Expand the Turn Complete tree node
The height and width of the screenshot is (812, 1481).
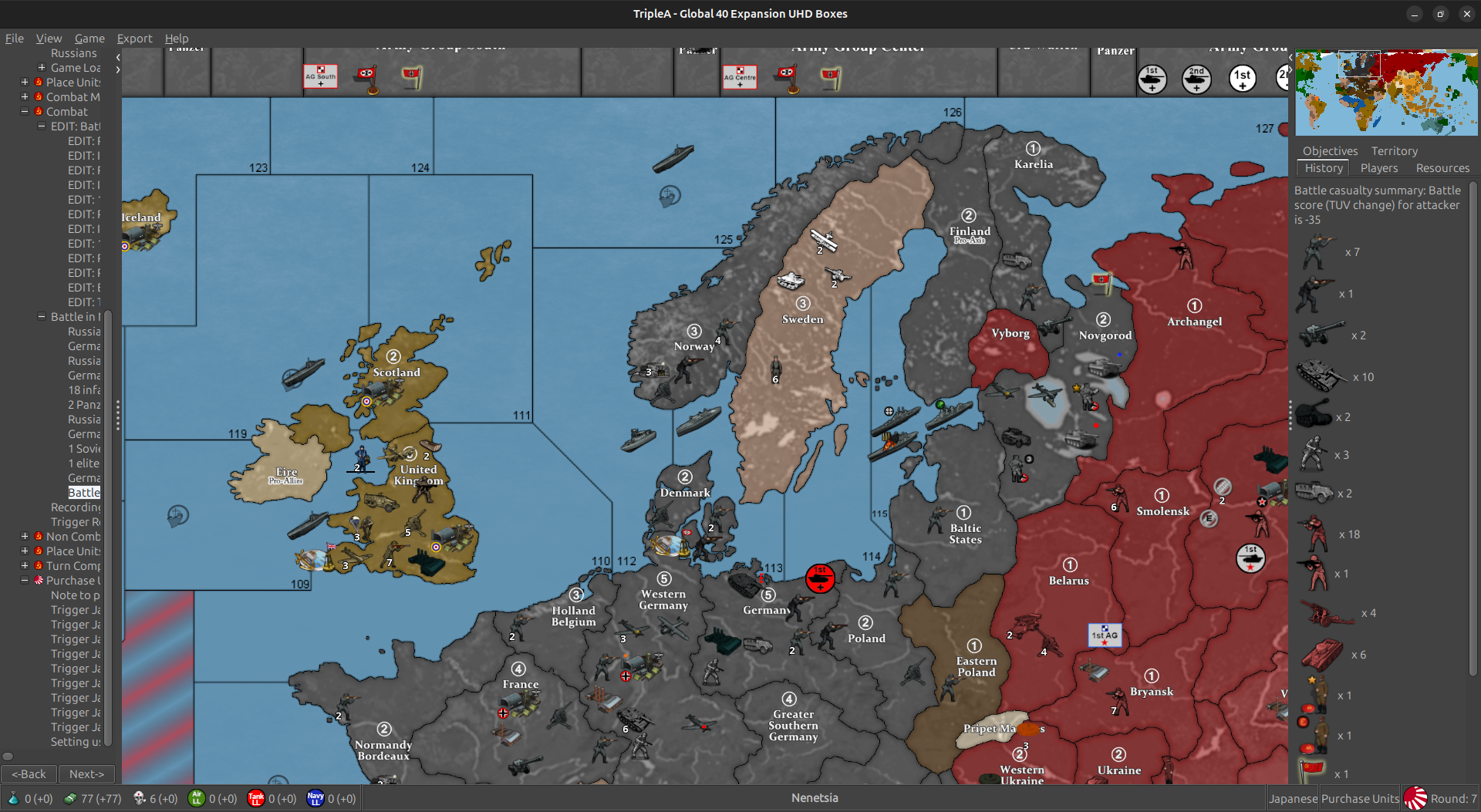tap(25, 565)
